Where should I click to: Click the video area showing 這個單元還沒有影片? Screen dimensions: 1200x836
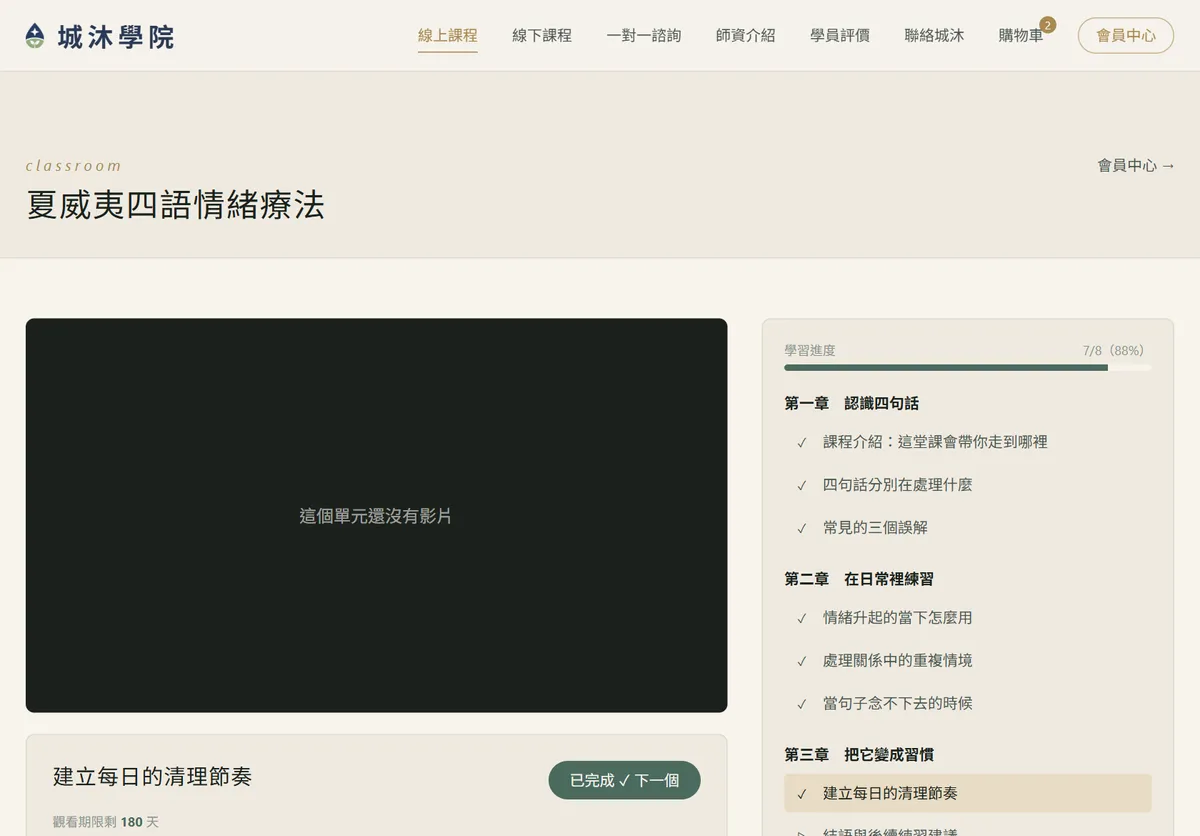point(376,515)
